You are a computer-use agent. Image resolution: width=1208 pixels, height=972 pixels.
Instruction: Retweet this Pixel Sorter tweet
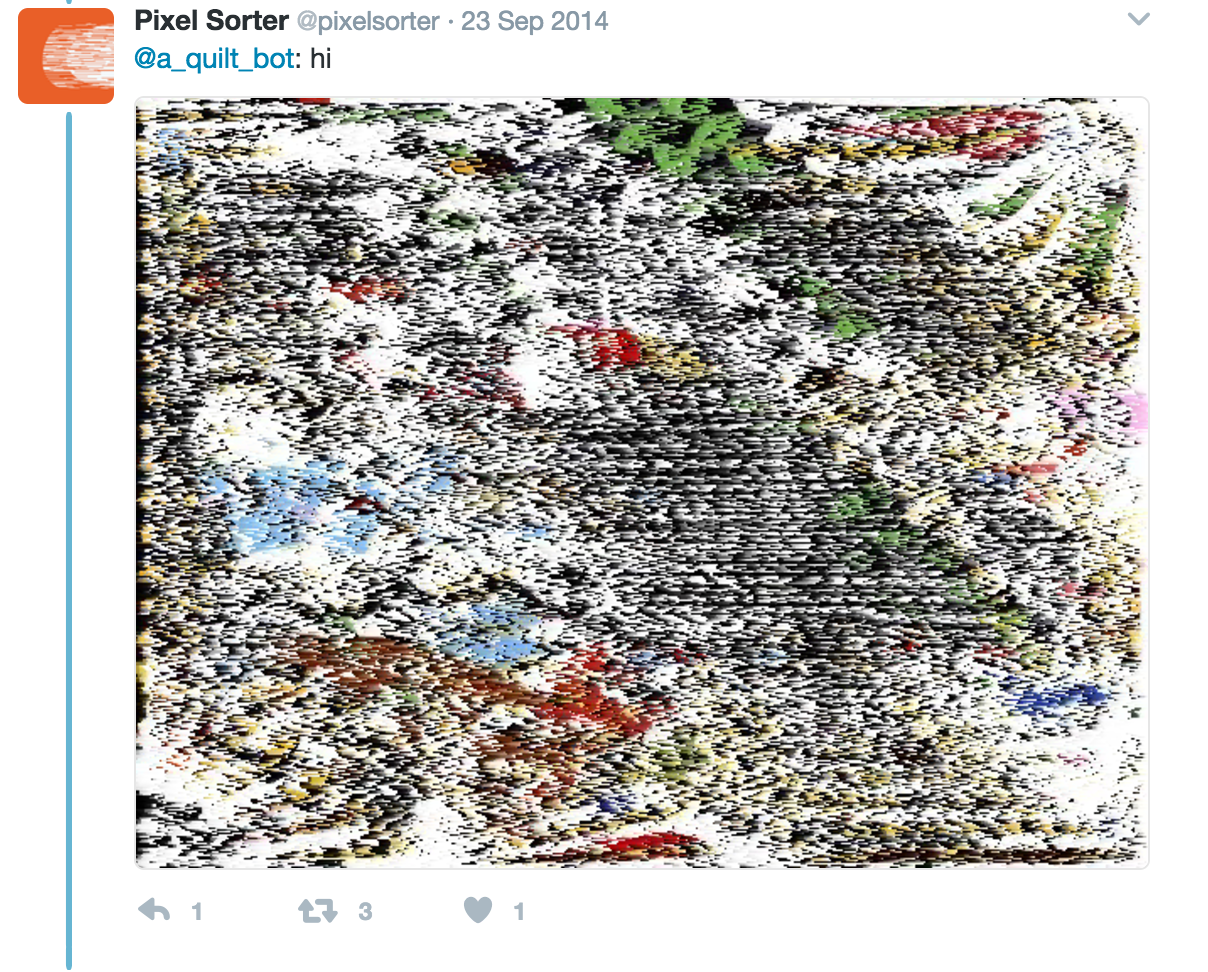318,911
